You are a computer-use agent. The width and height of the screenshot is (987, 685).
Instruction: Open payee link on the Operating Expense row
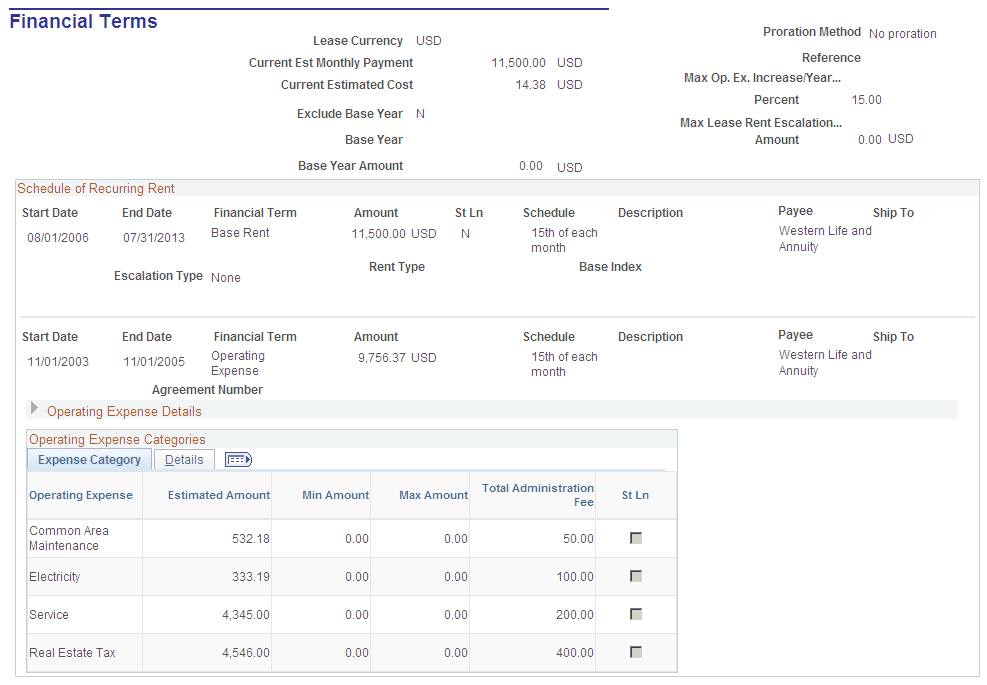click(824, 362)
